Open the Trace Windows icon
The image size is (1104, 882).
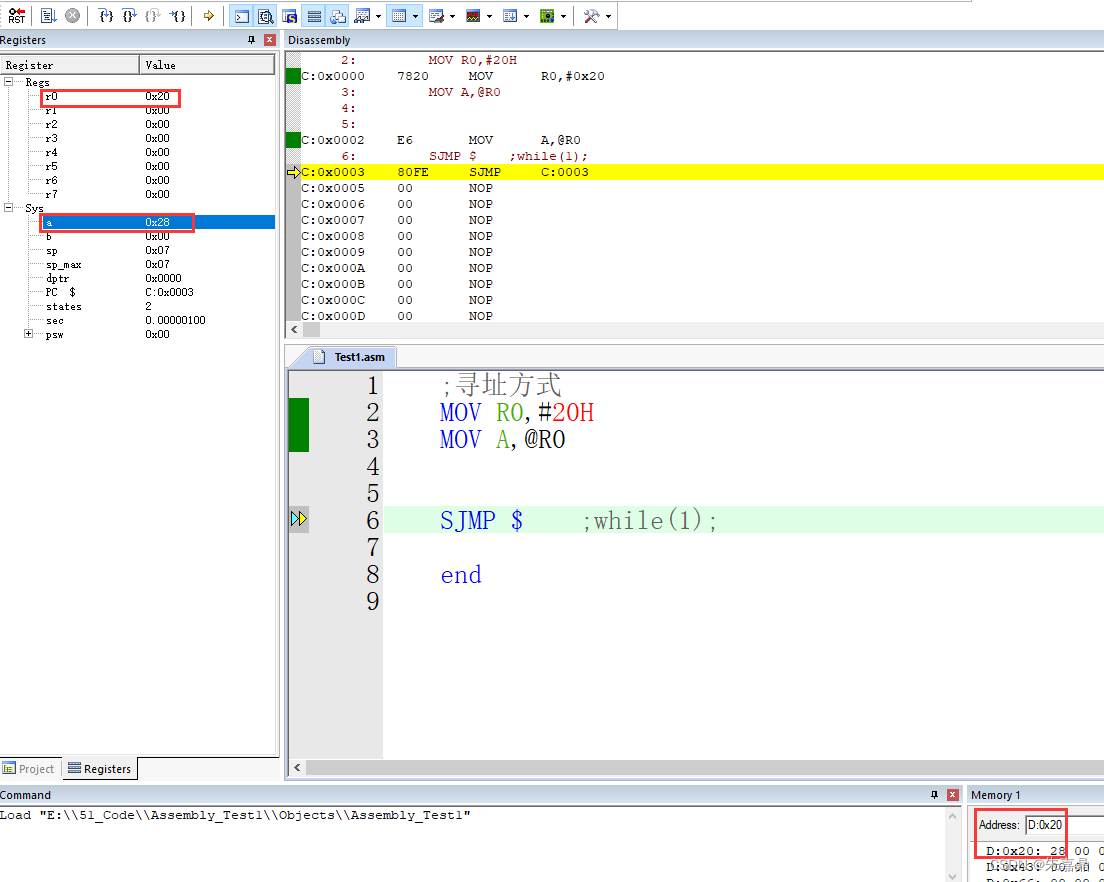(x=510, y=15)
